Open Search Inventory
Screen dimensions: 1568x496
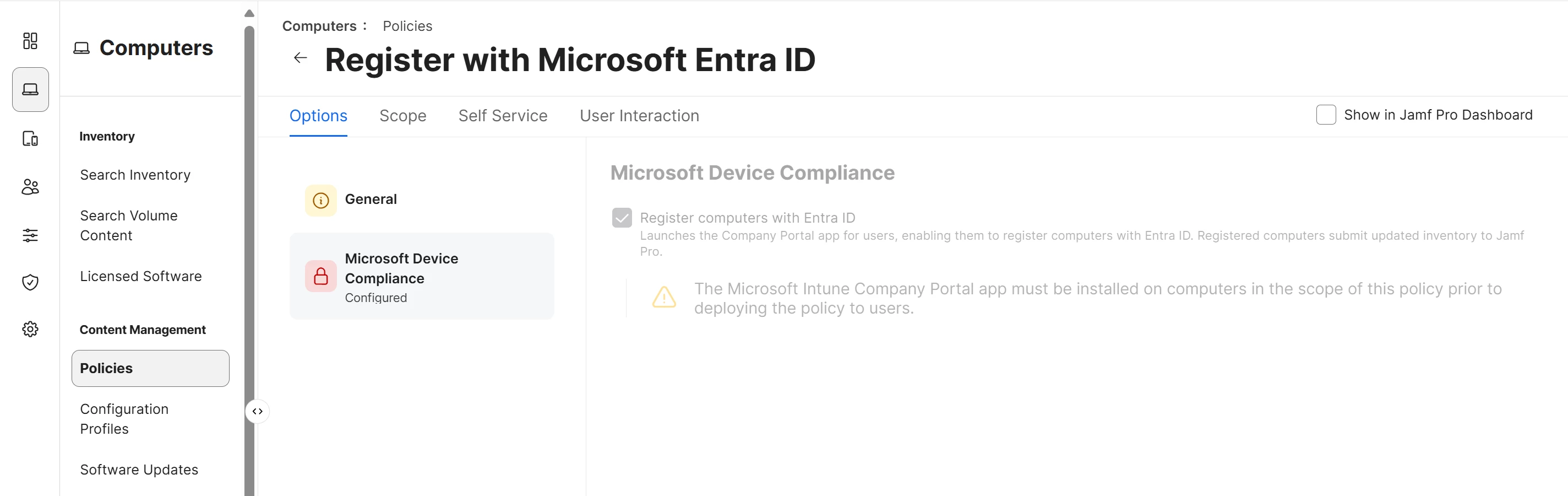(x=135, y=175)
